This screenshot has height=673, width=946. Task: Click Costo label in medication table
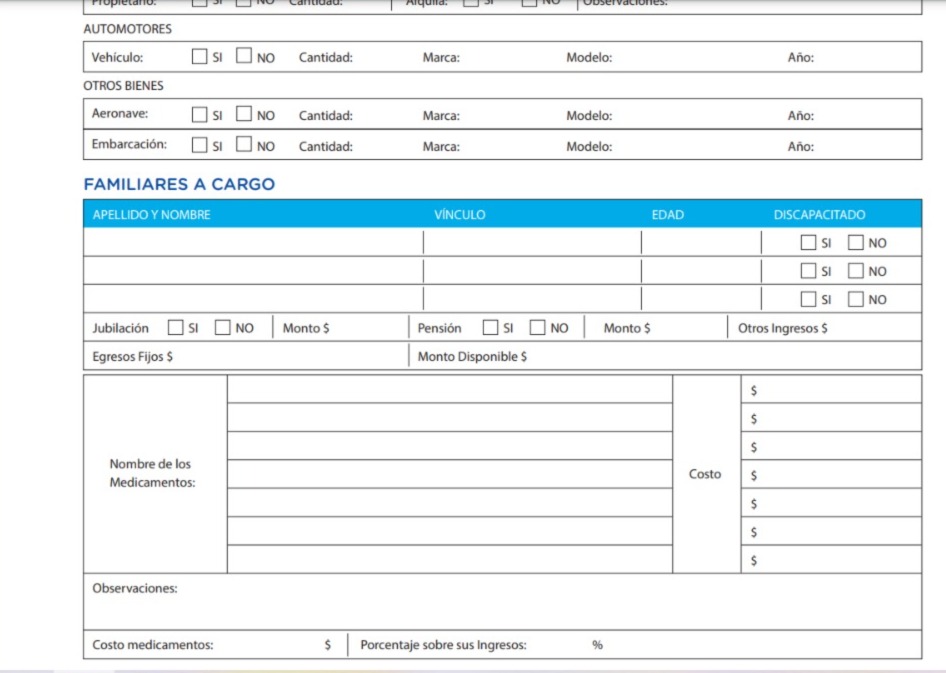(705, 474)
